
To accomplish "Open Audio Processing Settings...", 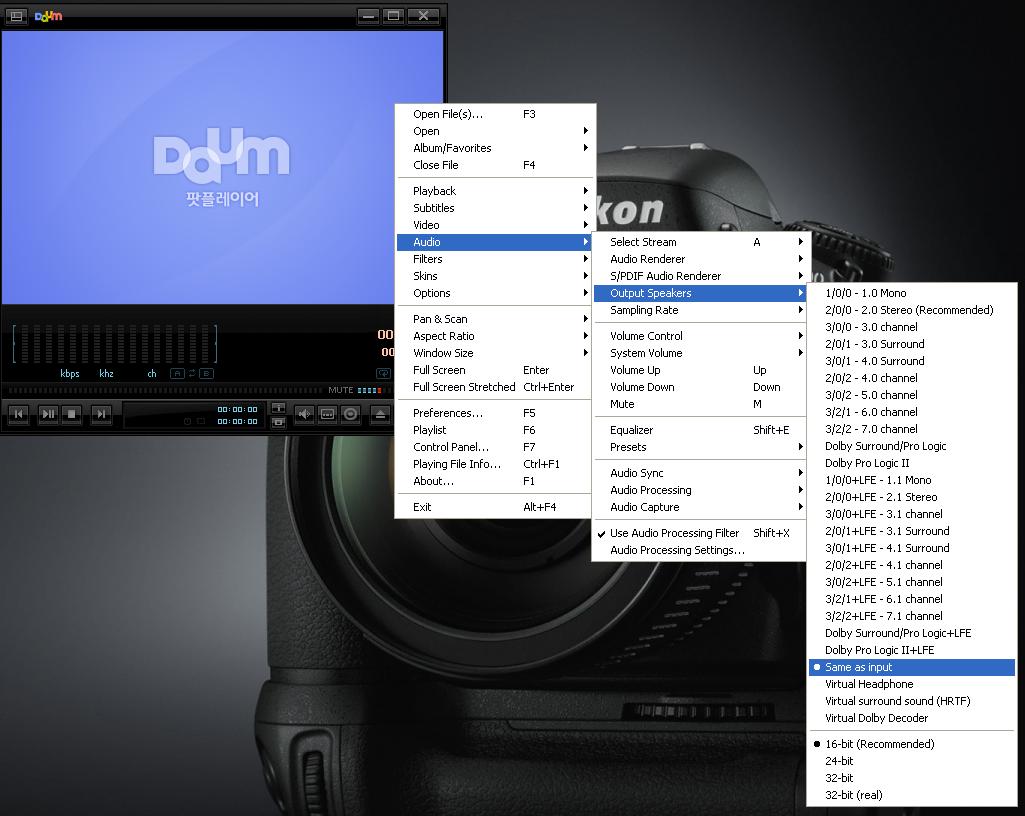I will pos(698,550).
